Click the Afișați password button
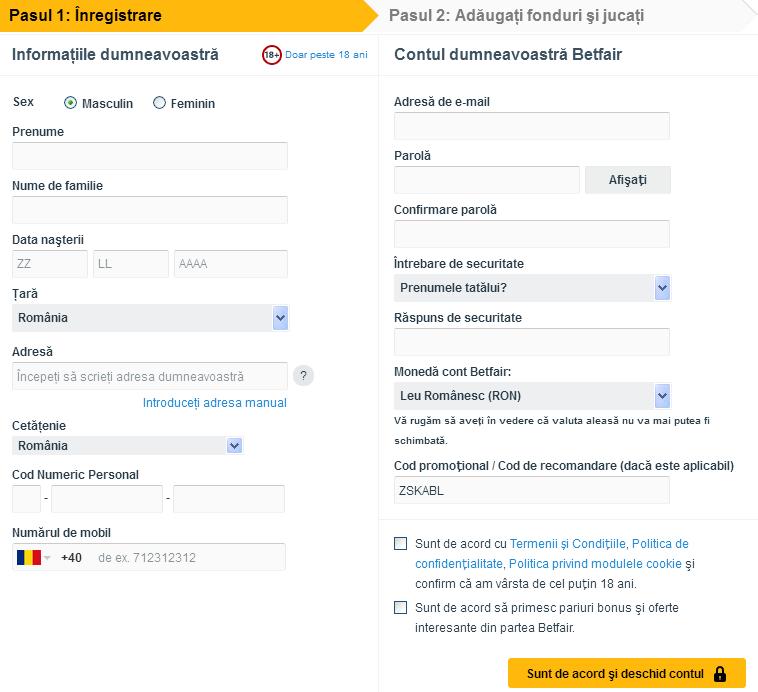The height and width of the screenshot is (692, 758). [627, 180]
